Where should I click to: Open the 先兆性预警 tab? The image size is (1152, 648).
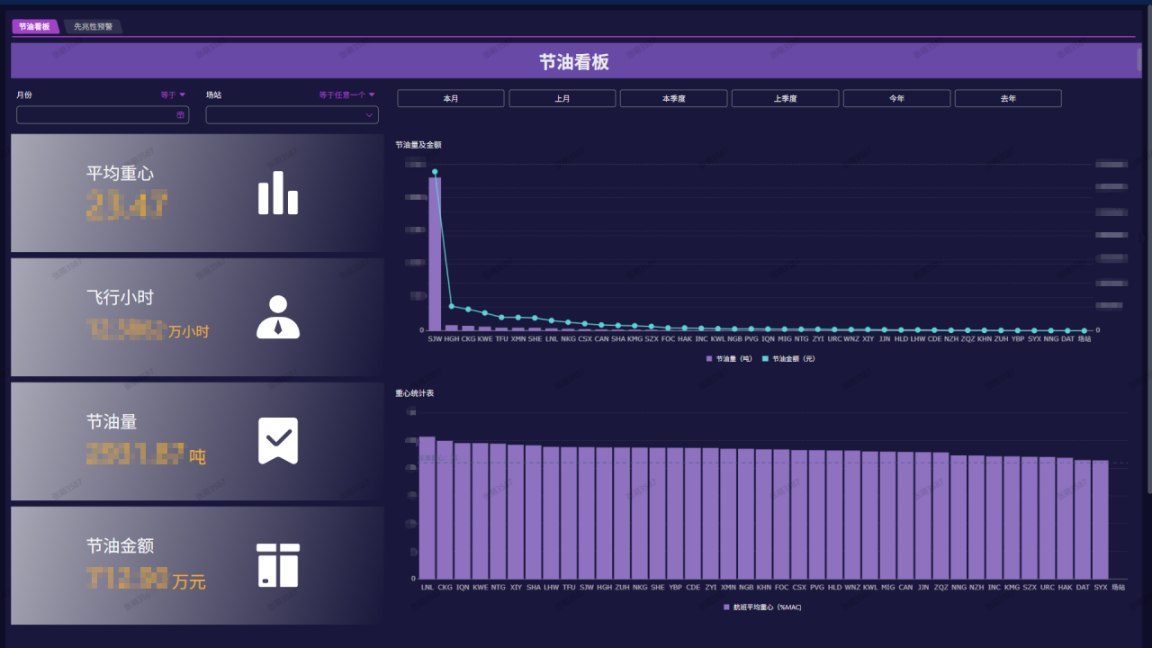point(93,26)
